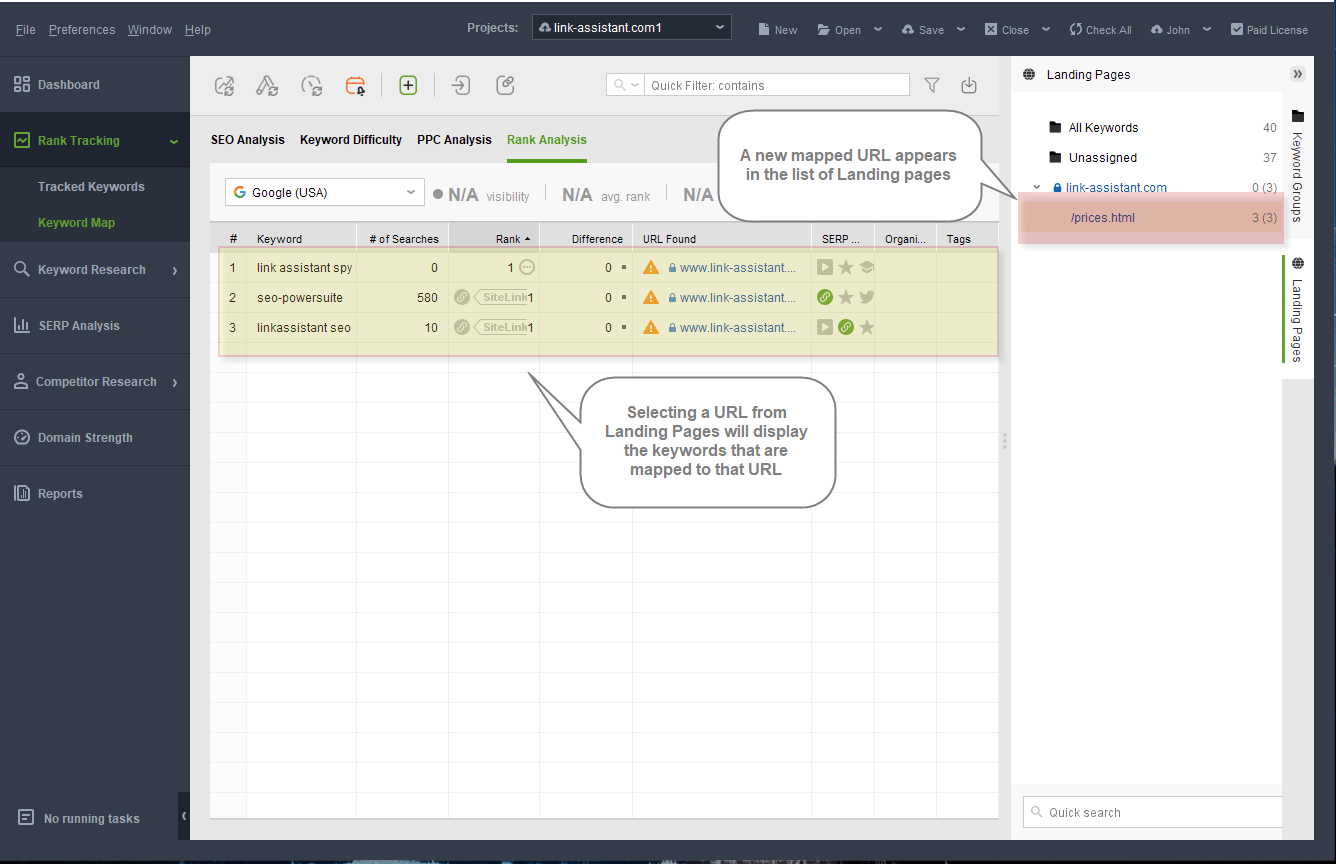1336x864 pixels.
Task: Click the gray link icon in seo-powersuite Rank cell
Action: pos(462,298)
